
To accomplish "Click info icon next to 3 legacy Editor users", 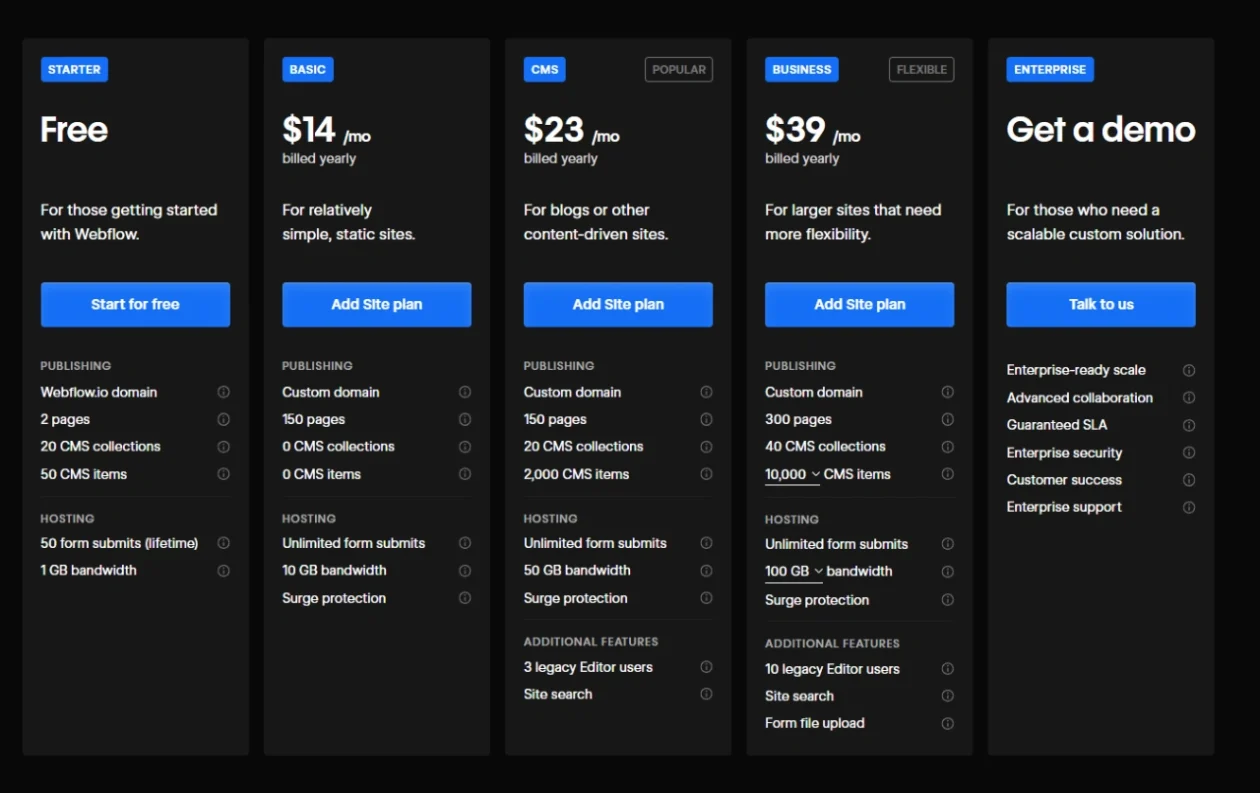I will (x=706, y=667).
